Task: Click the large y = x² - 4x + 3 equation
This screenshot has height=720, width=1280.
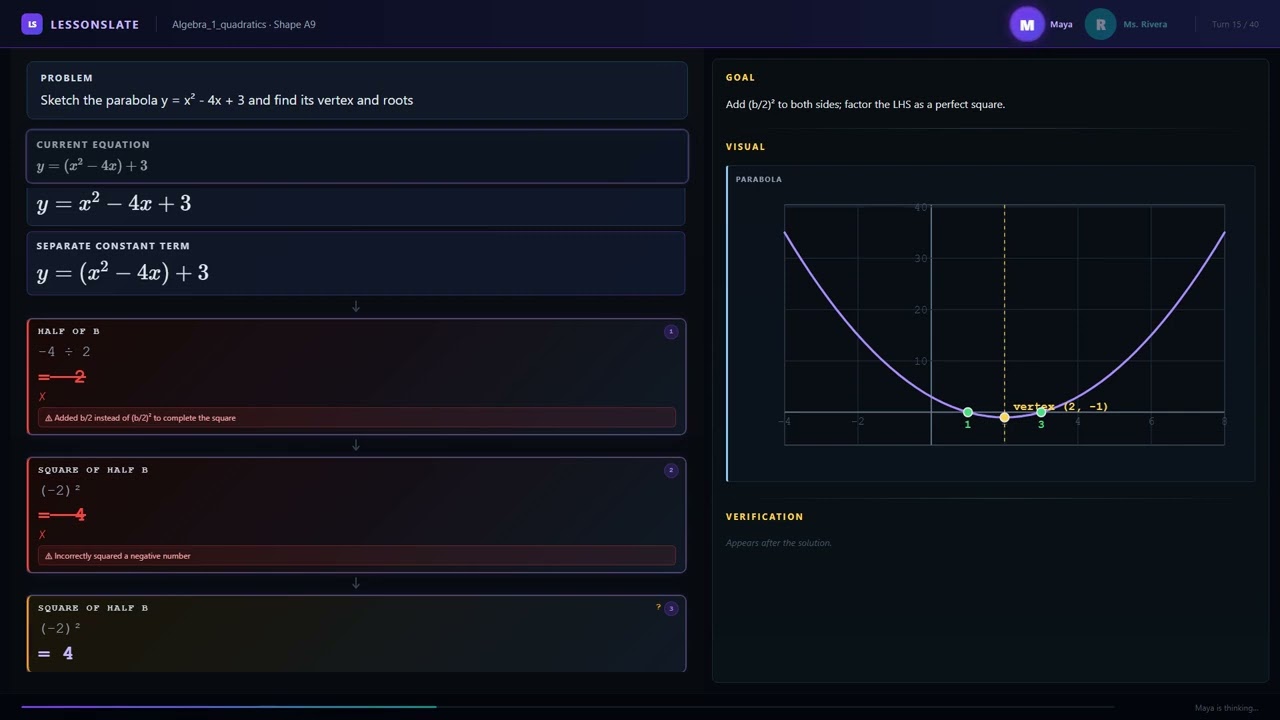Action: [x=114, y=204]
